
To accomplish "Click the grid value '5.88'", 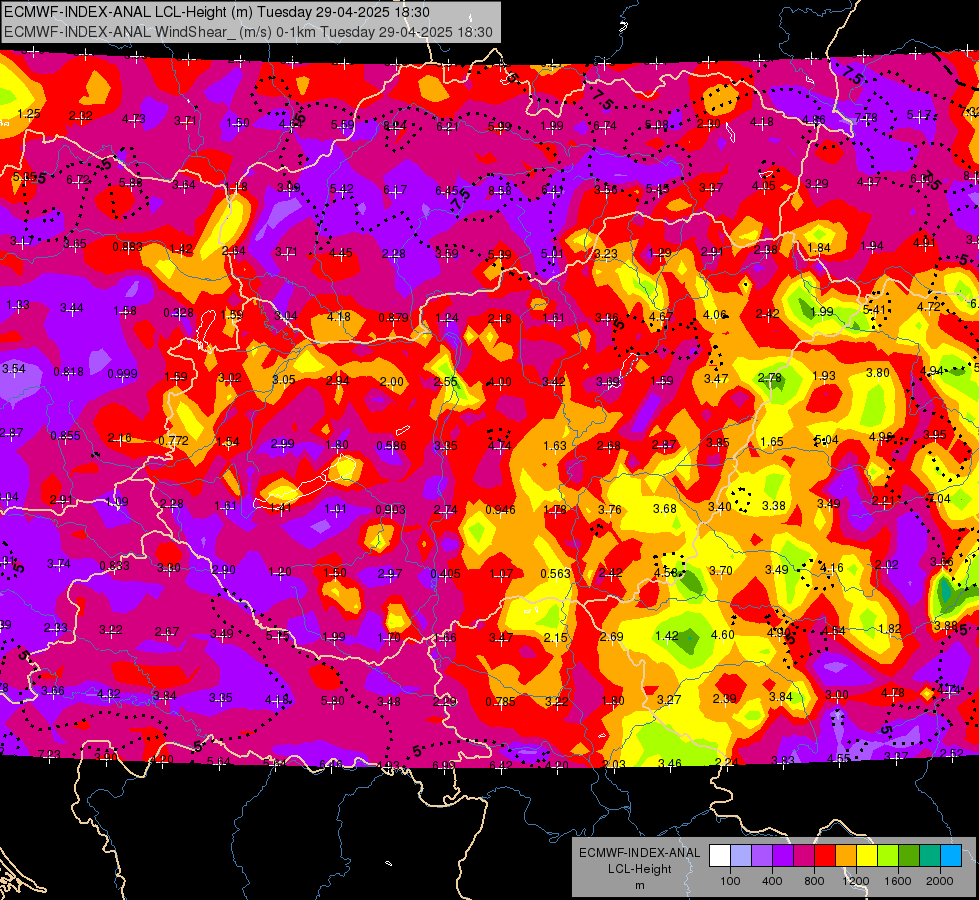I will pos(130,183).
